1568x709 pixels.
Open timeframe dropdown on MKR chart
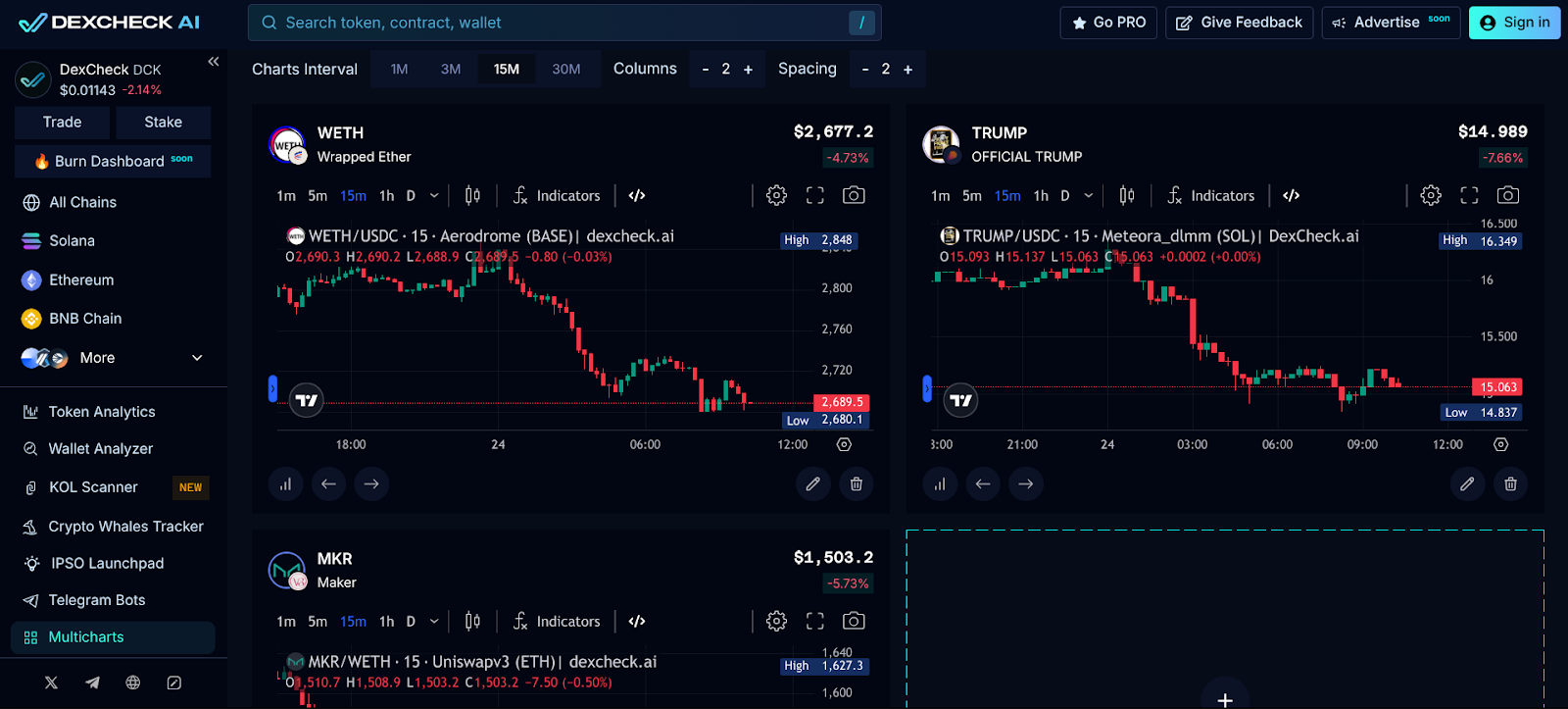434,621
